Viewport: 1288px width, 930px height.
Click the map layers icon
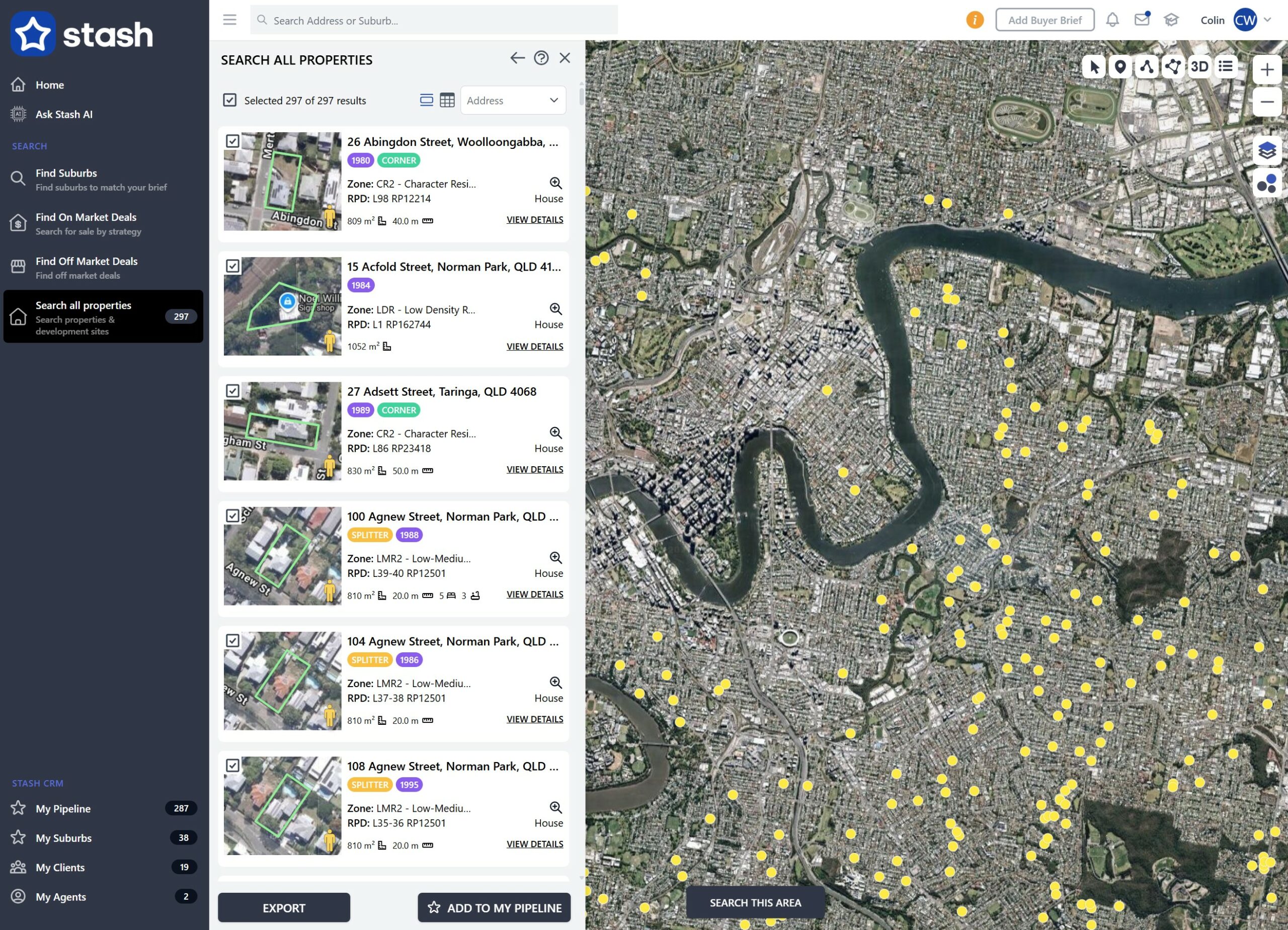point(1266,151)
